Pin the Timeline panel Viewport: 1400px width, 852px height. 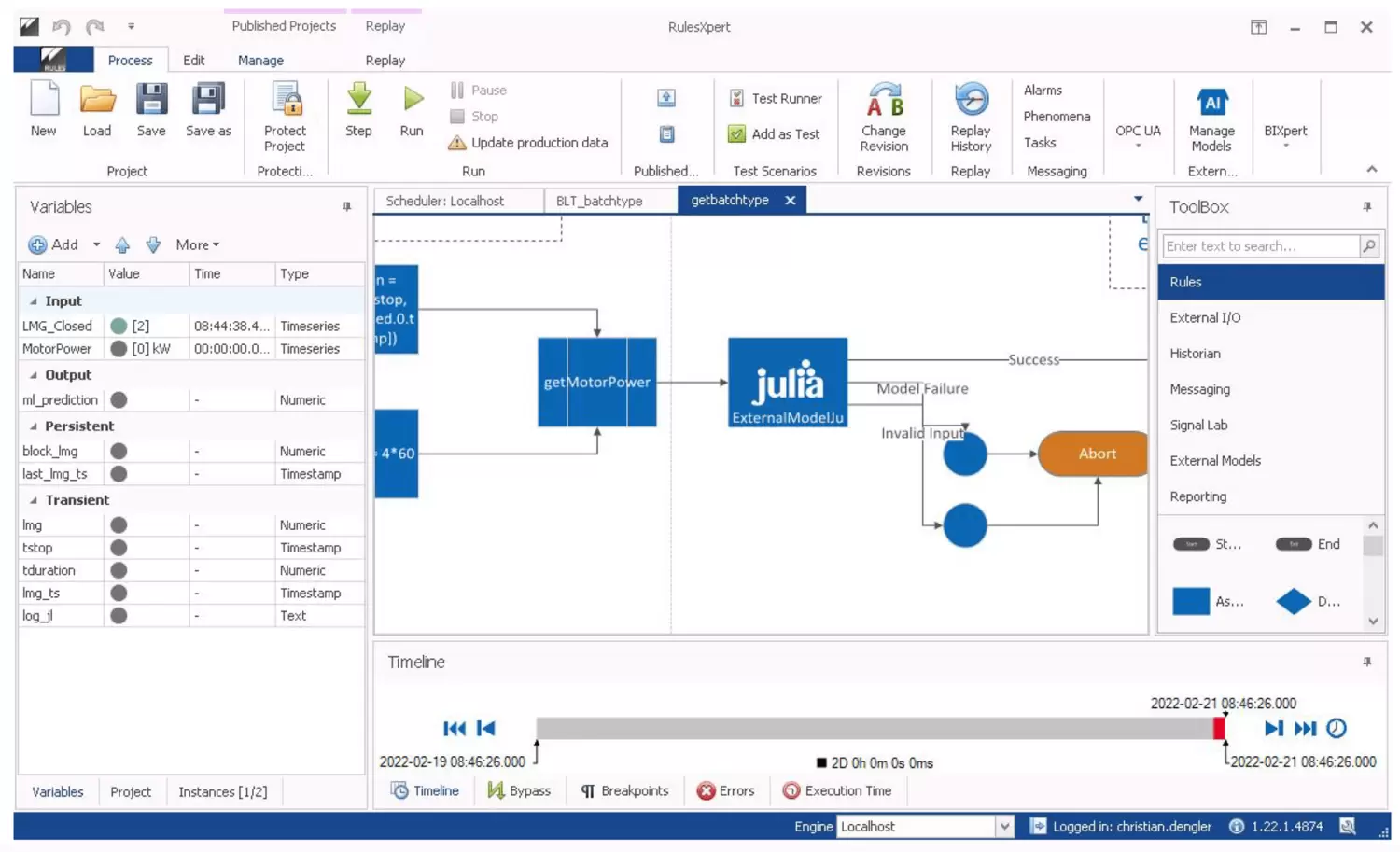[x=1366, y=662]
